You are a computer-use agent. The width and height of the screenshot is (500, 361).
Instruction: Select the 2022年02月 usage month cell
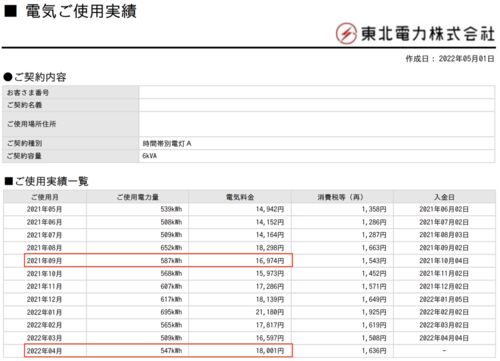[44, 325]
